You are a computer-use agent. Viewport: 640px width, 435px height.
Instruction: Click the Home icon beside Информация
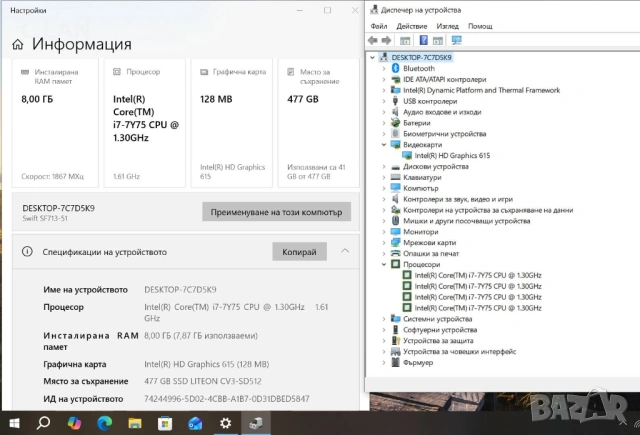[18, 44]
